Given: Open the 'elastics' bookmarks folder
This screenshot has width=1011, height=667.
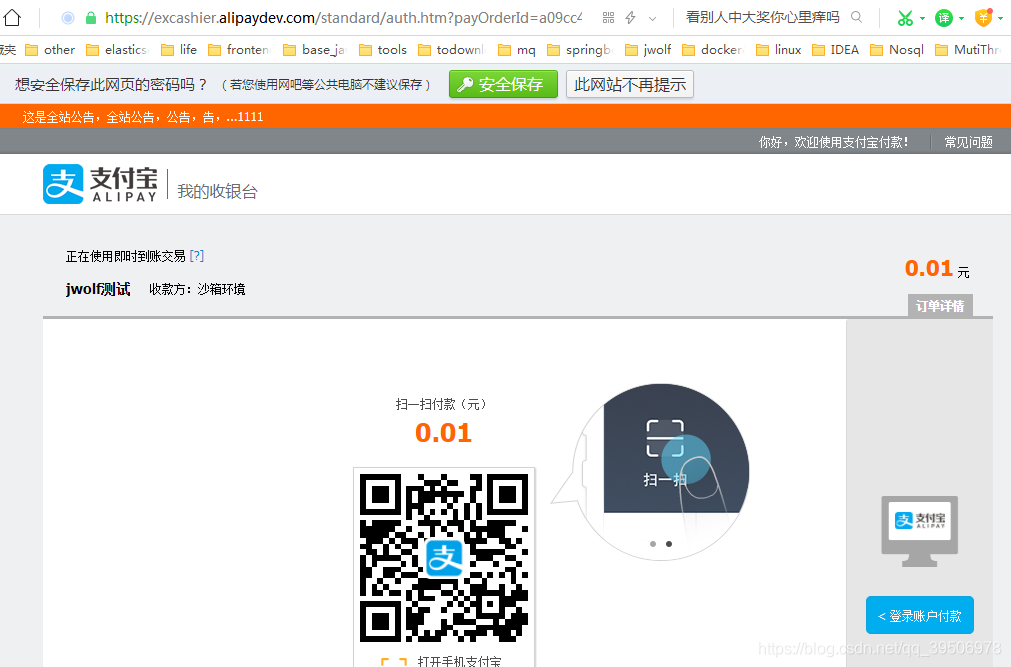Looking at the screenshot, I should click(117, 50).
